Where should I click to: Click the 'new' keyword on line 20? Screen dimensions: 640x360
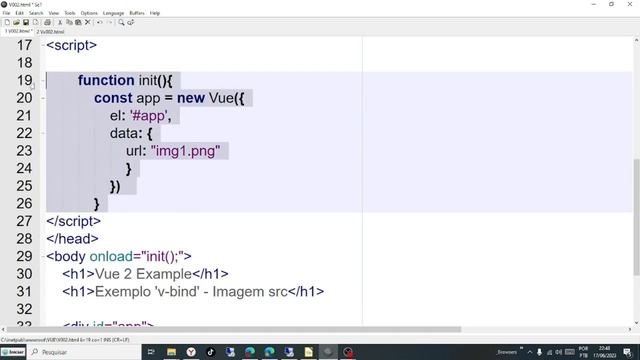coord(191,98)
